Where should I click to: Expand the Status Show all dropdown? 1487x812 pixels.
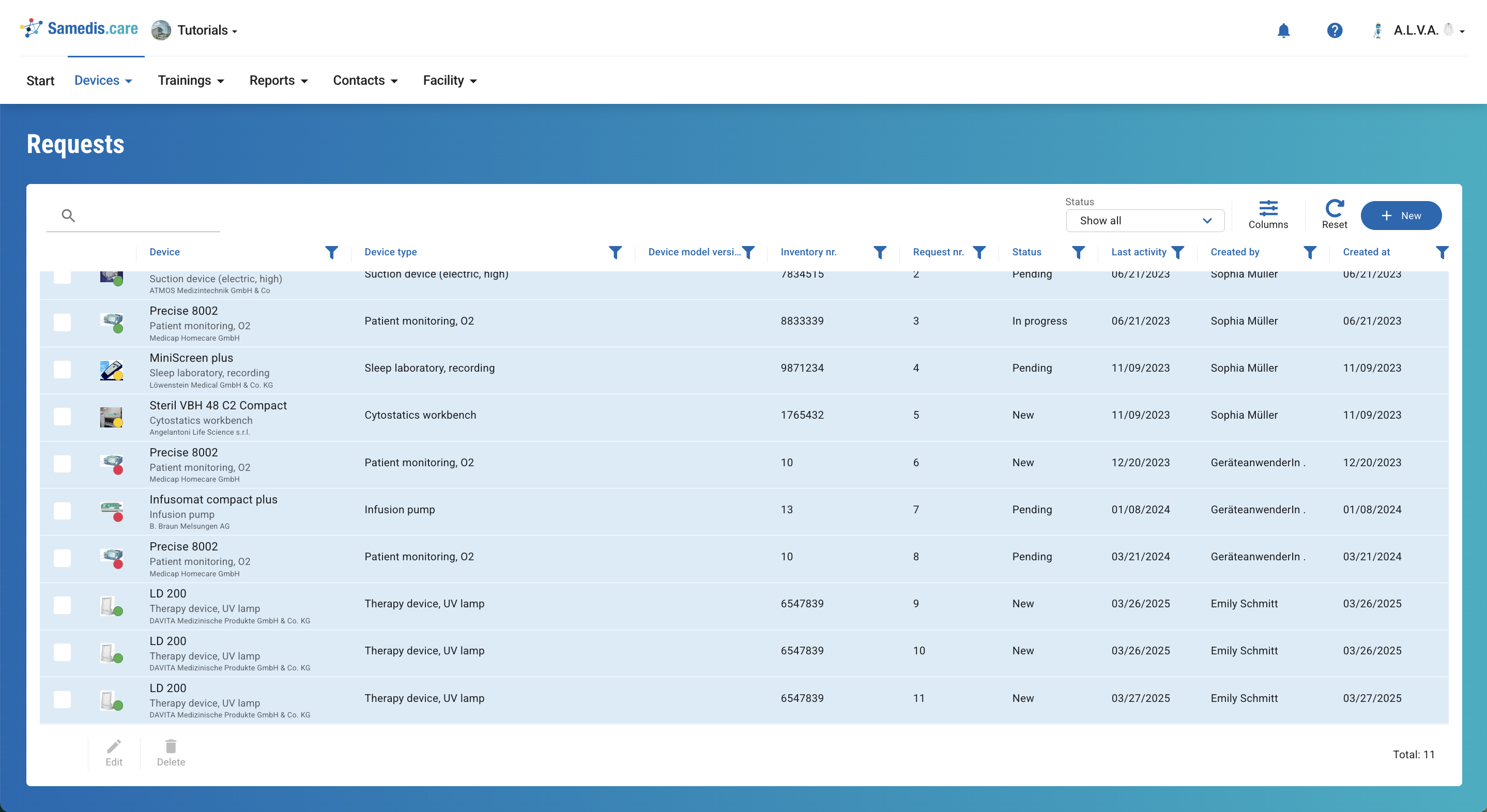pyautogui.click(x=1145, y=221)
